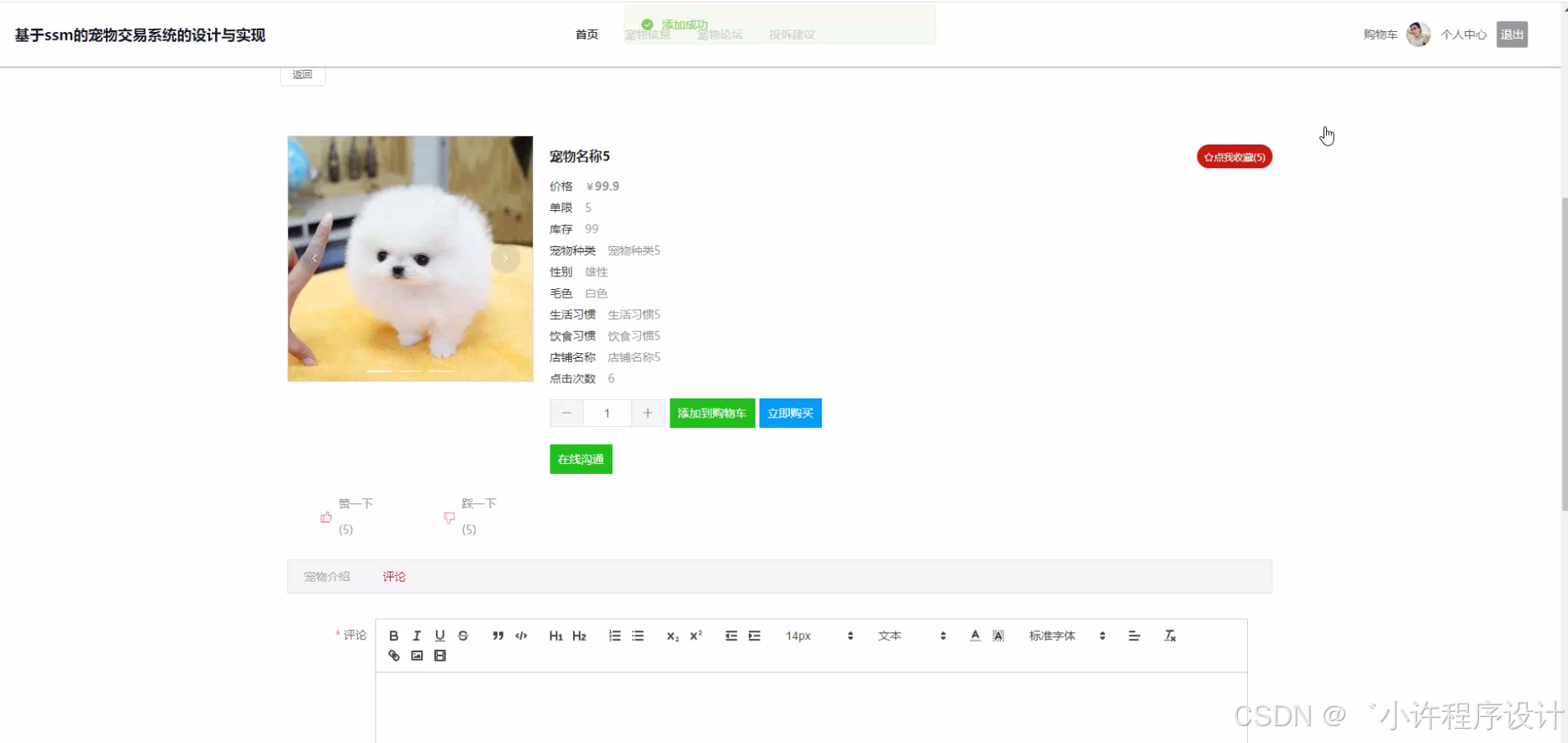Image resolution: width=1568 pixels, height=743 pixels.
Task: Open 宠物论坛 navigation item
Action: pos(720,34)
